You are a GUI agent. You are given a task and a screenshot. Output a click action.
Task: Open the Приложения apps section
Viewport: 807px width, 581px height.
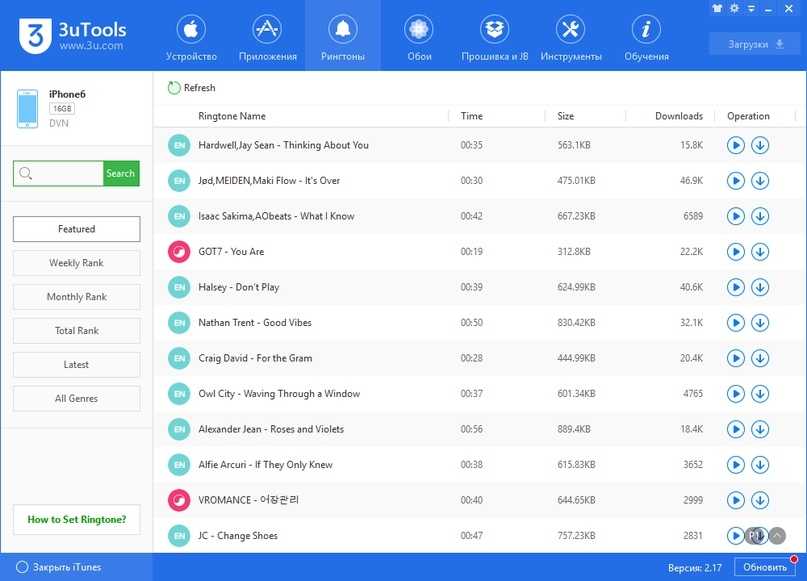267,38
